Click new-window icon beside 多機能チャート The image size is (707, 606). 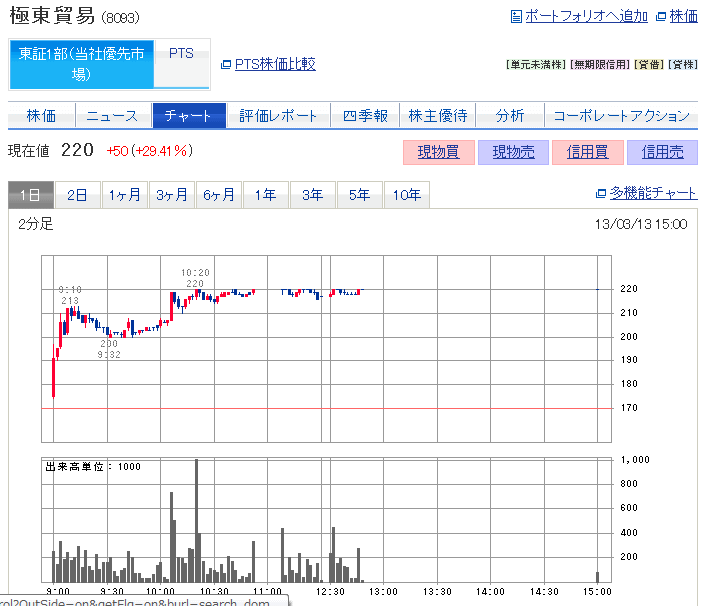[601, 193]
